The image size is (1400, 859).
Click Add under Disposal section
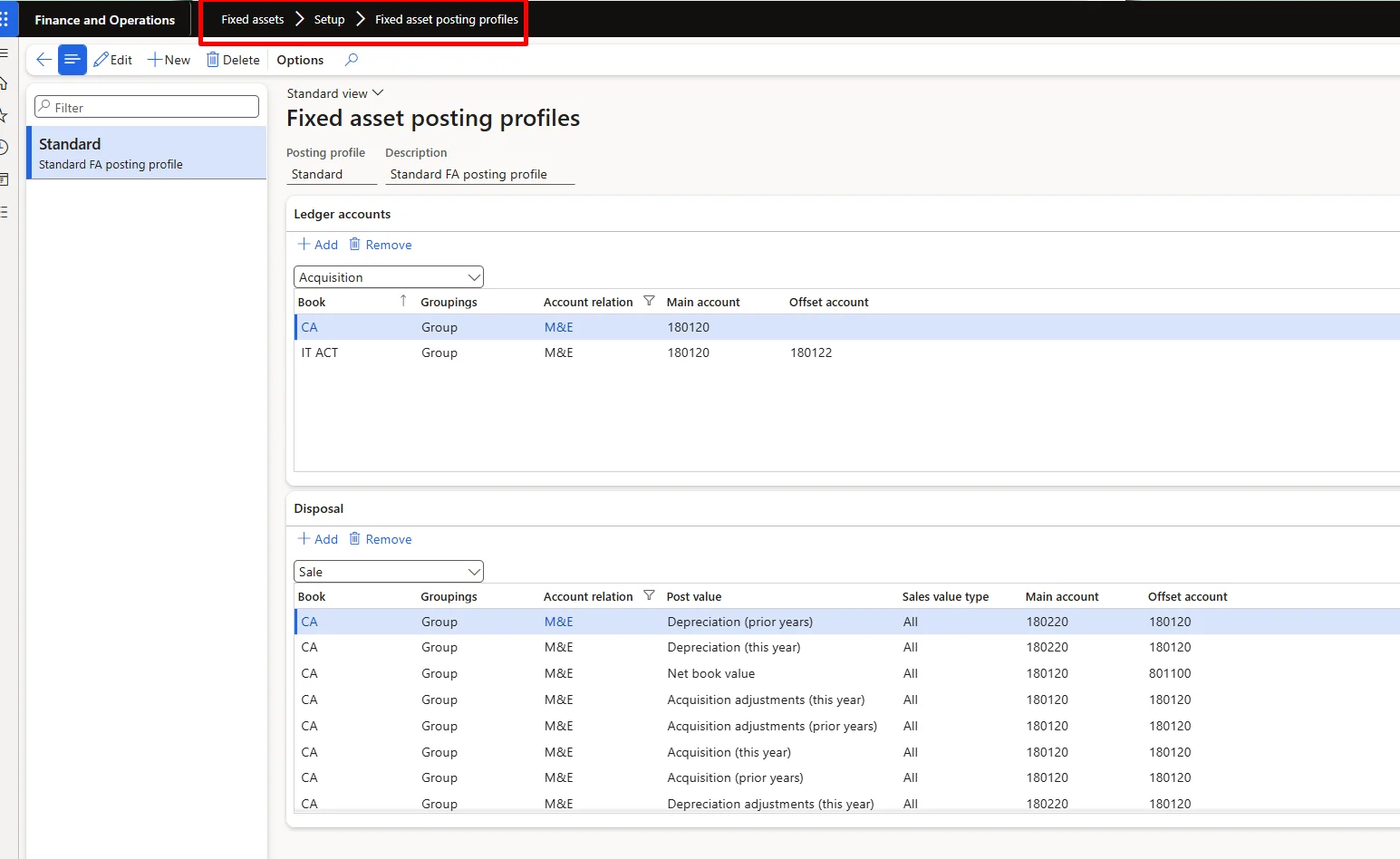point(318,539)
